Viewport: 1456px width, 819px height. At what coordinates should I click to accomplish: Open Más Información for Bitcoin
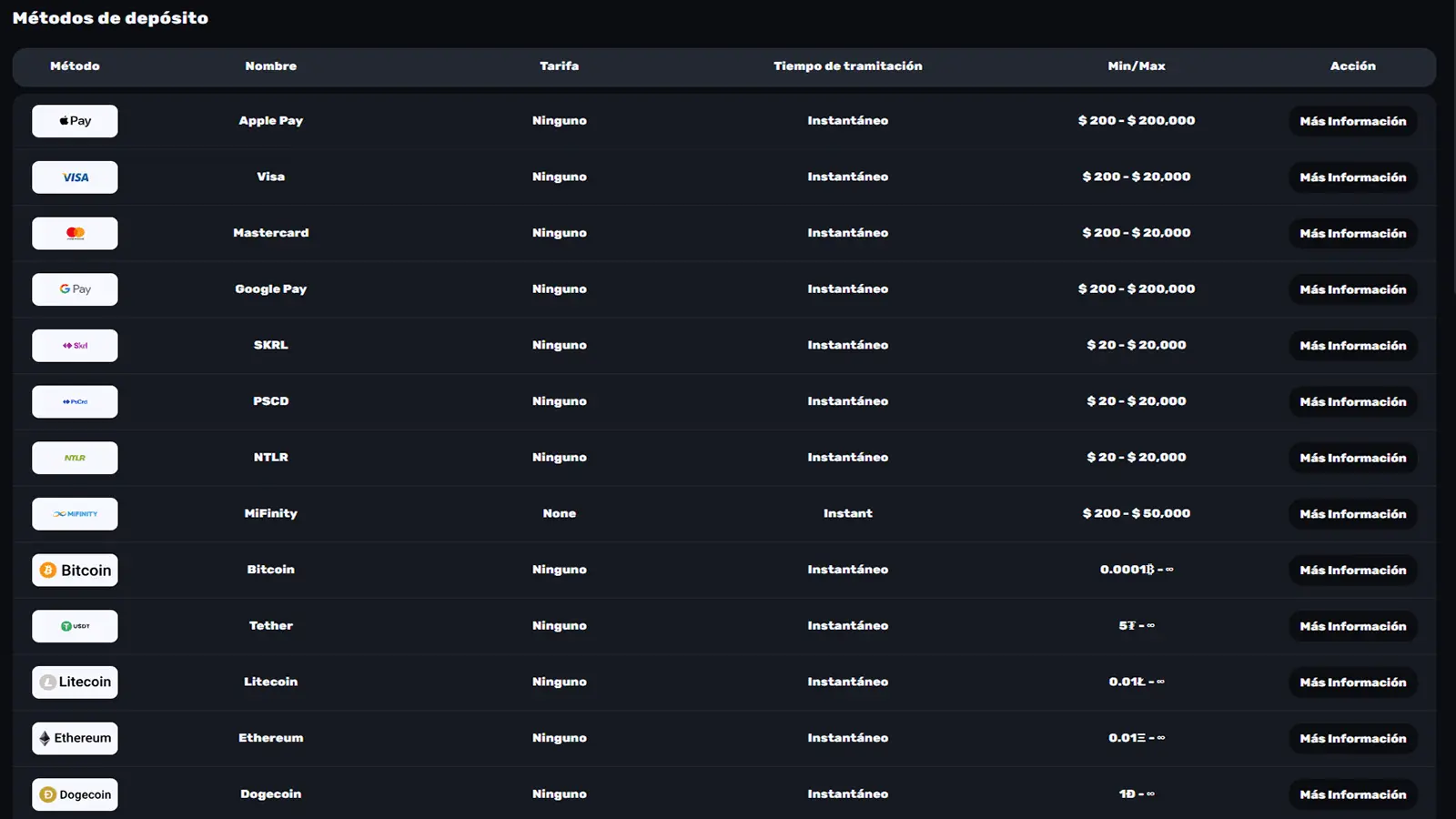point(1353,570)
